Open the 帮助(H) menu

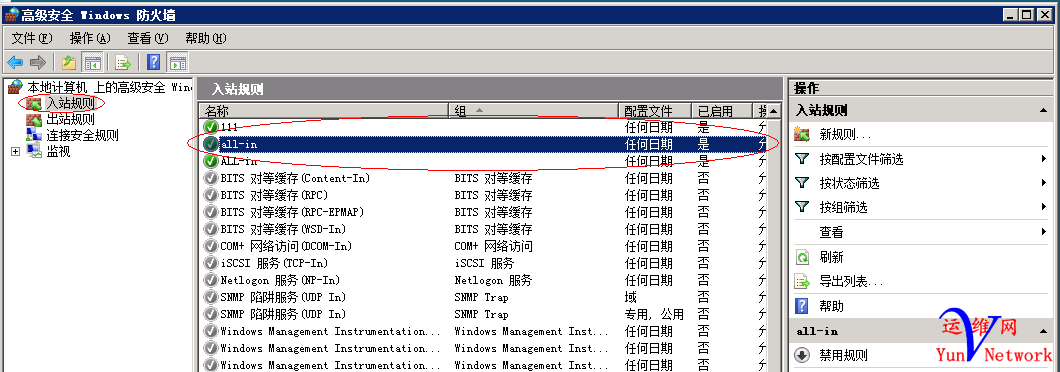click(x=206, y=38)
